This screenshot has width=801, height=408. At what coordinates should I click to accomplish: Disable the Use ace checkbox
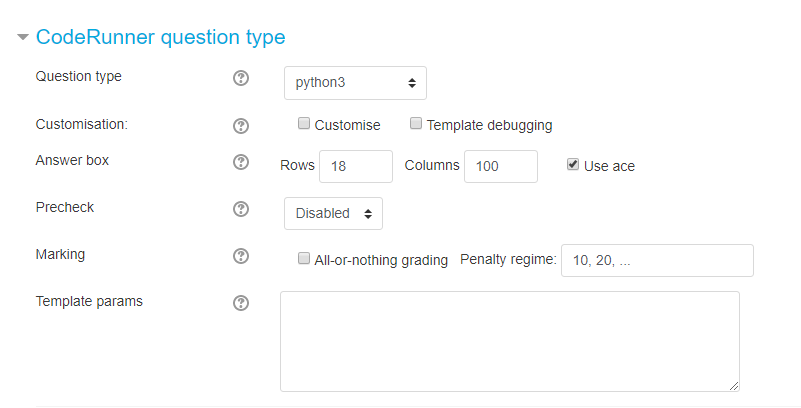[x=573, y=164]
